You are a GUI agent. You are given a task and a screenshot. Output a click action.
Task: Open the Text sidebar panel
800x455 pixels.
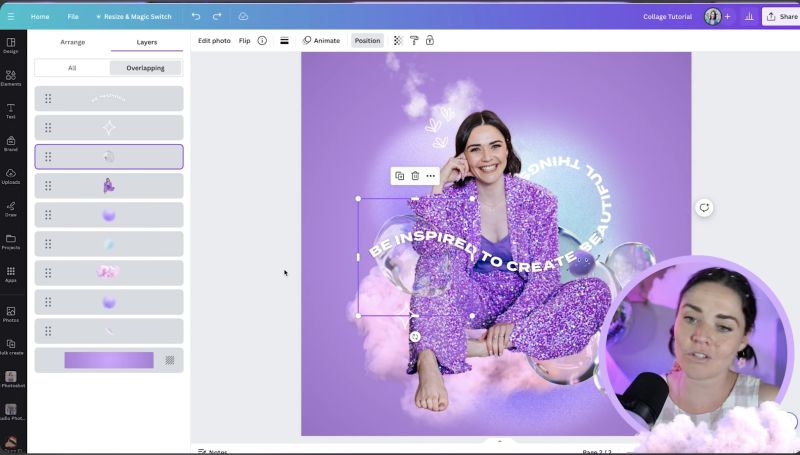click(11, 111)
